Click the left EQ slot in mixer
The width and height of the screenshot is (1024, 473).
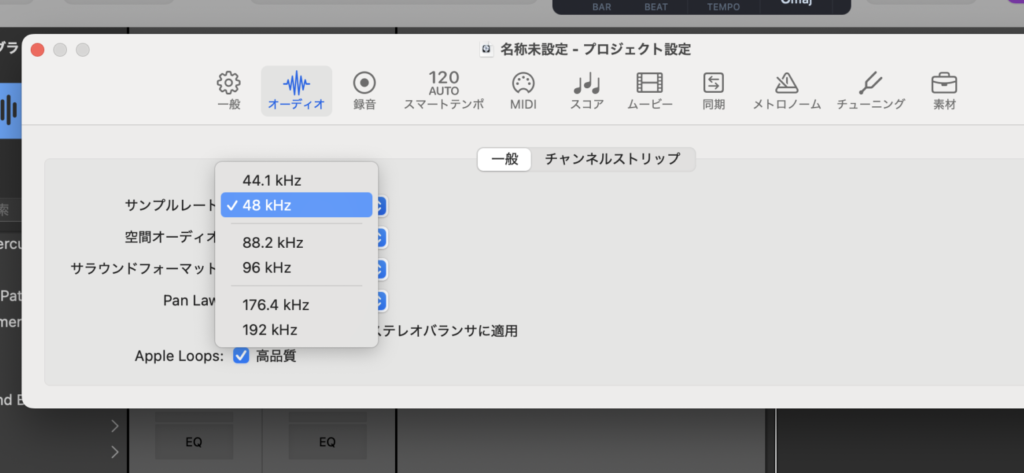click(194, 442)
